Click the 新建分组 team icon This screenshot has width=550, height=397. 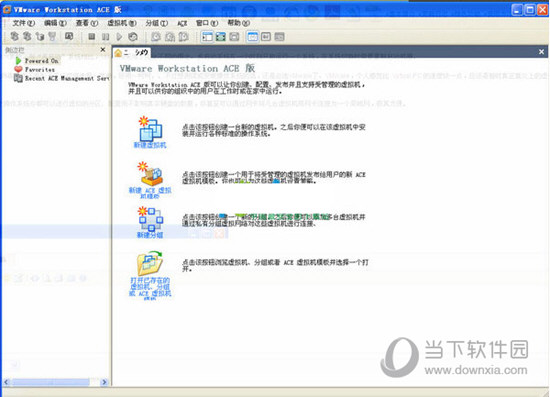point(150,219)
